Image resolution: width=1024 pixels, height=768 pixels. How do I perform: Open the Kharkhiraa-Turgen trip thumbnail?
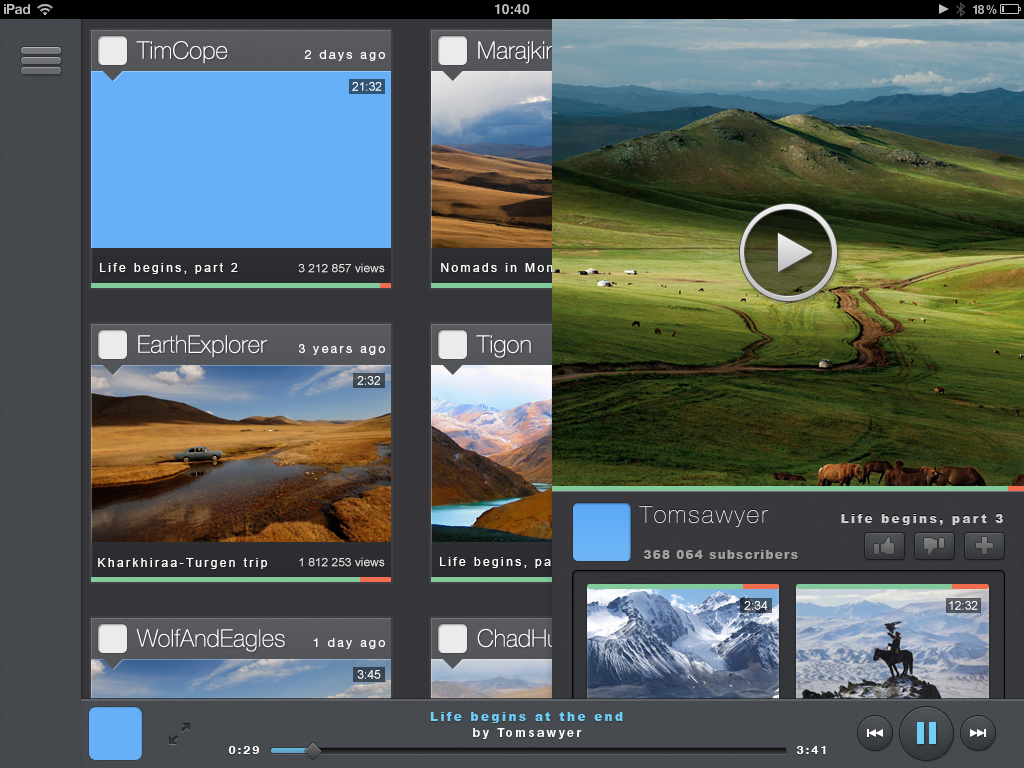coord(241,454)
